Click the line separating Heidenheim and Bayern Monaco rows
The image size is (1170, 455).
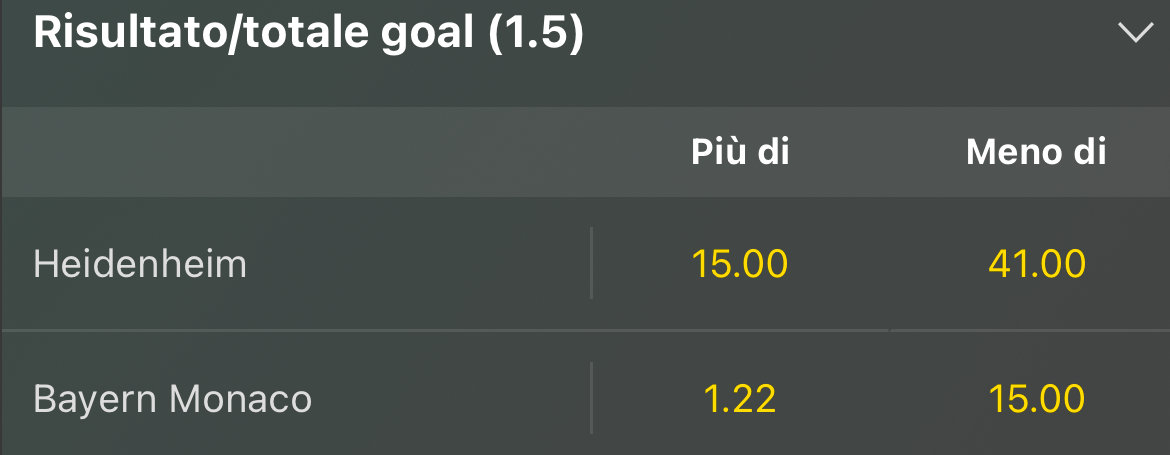pyautogui.click(x=400, y=330)
